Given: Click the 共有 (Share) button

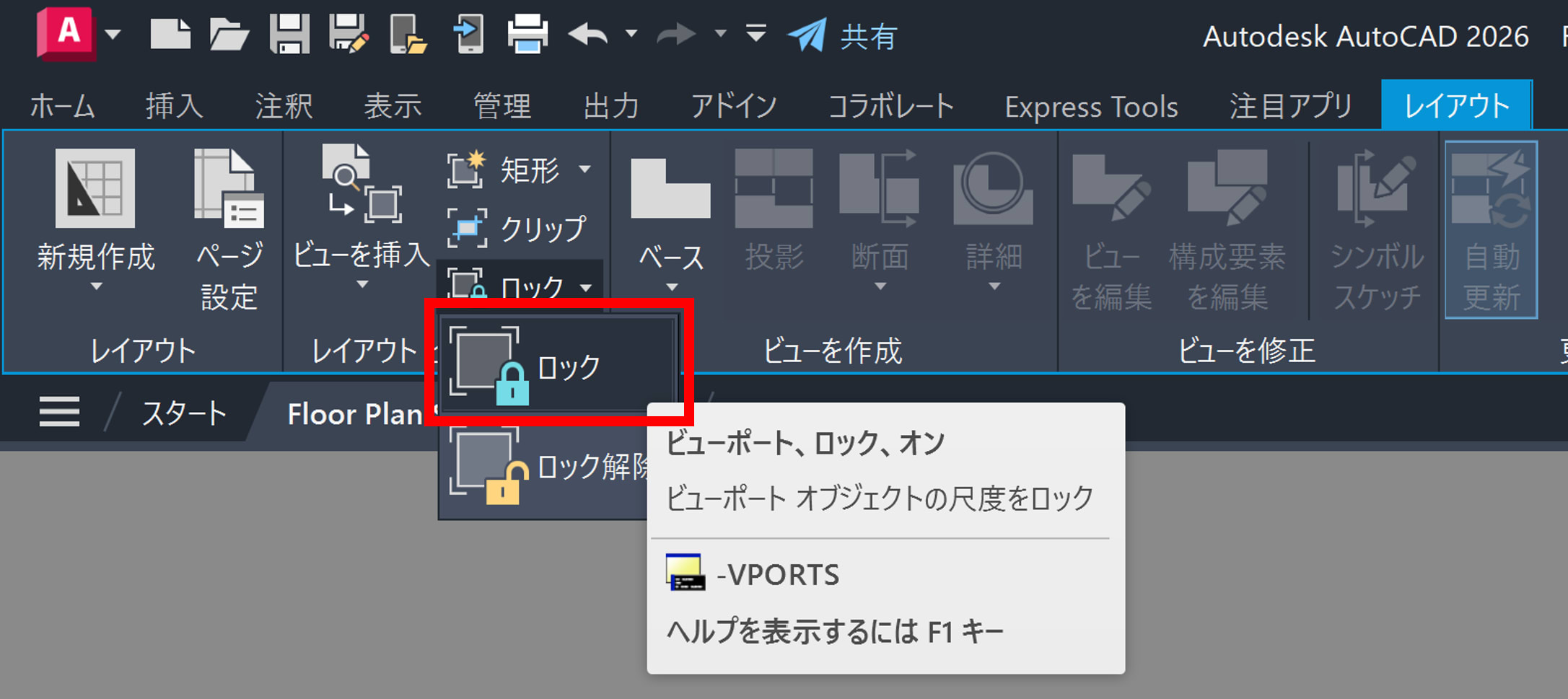Looking at the screenshot, I should coord(843,35).
